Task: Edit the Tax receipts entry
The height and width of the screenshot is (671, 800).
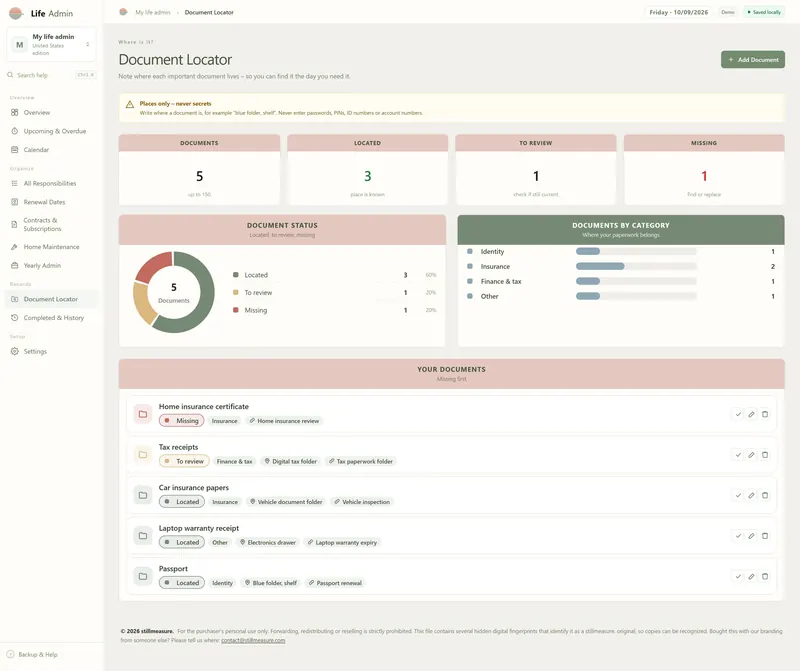Action: coord(751,455)
